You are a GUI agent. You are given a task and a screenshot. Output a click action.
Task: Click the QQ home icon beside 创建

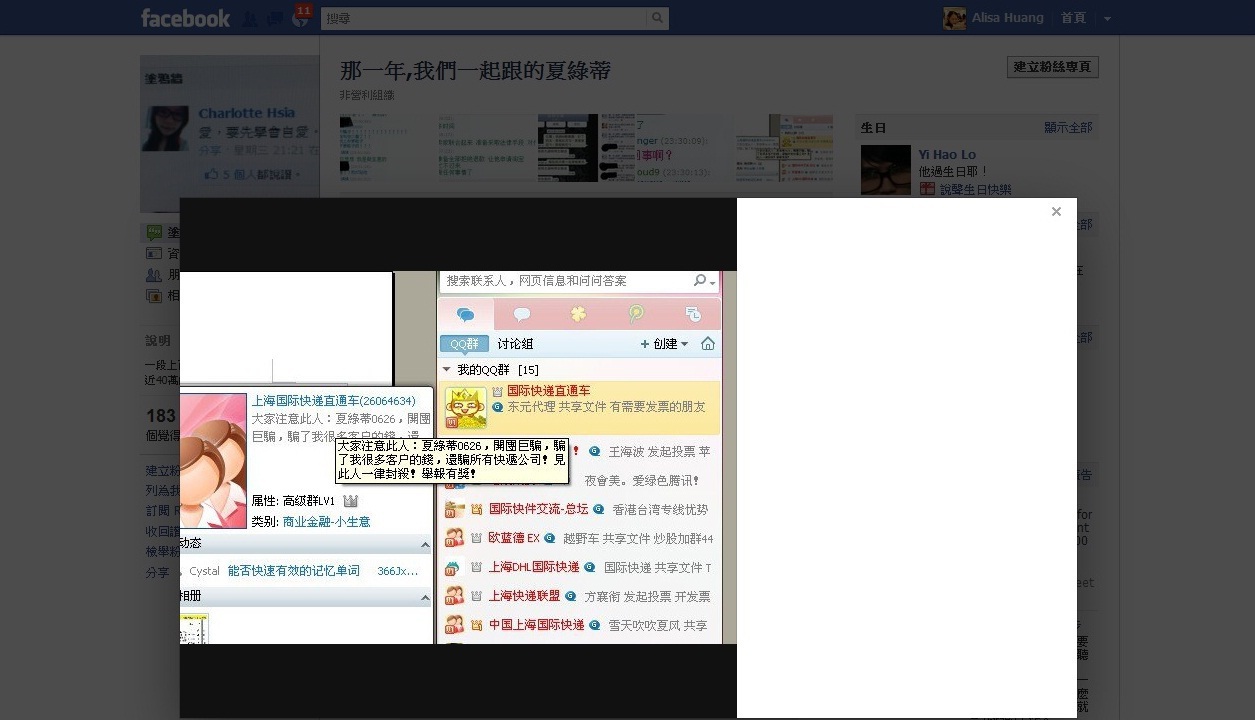click(x=708, y=344)
